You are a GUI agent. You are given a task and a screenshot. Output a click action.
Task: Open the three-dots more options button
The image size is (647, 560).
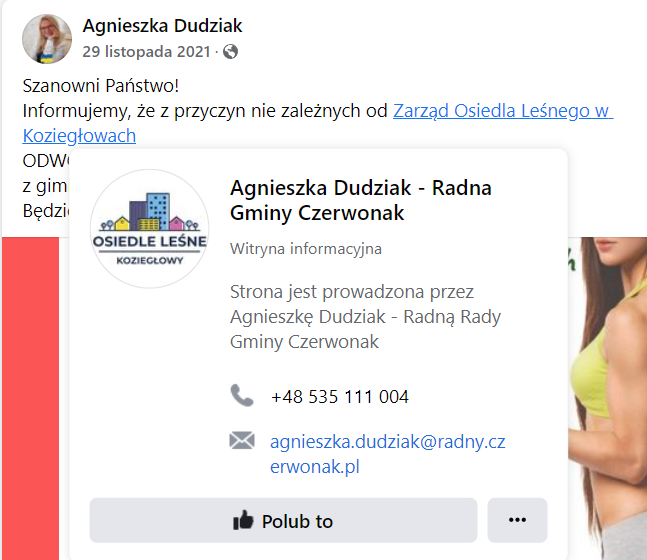(517, 520)
